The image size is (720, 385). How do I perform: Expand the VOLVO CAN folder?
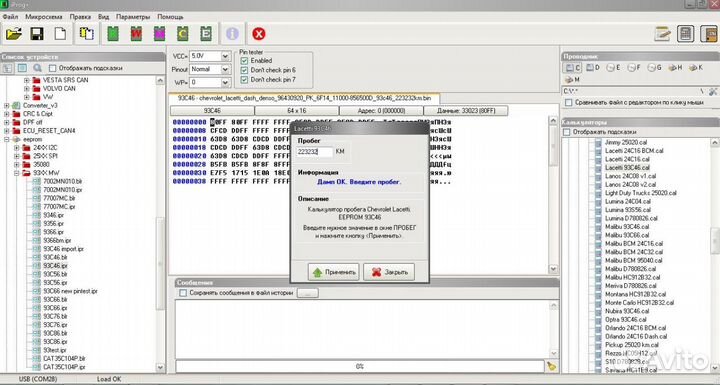tap(27, 88)
